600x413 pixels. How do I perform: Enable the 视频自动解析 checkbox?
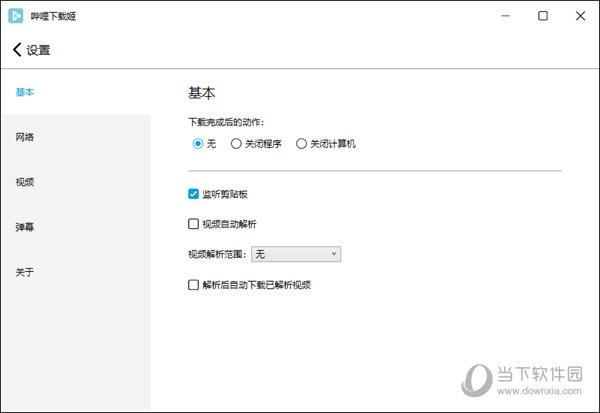tap(193, 224)
